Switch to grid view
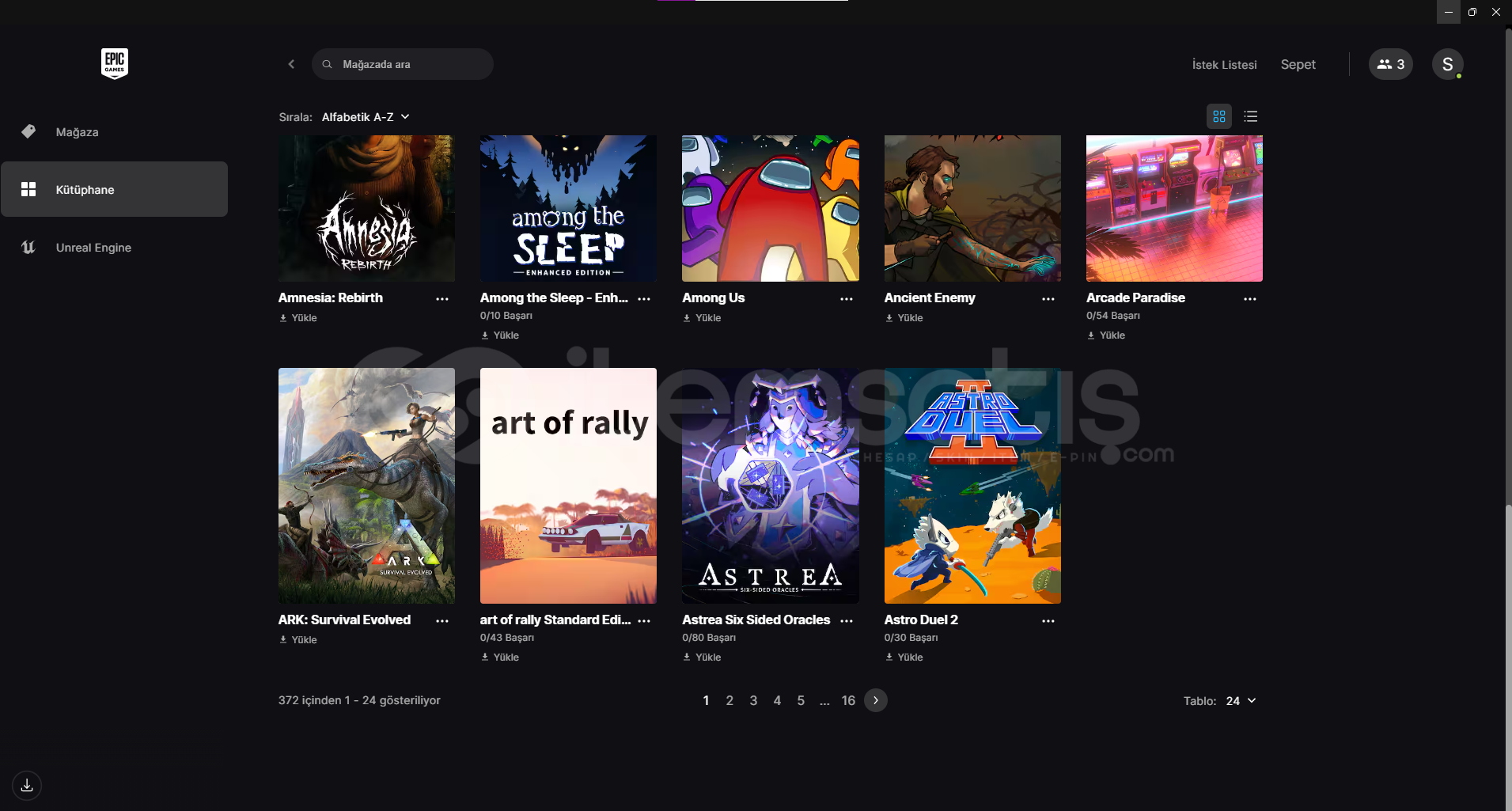 click(x=1218, y=116)
